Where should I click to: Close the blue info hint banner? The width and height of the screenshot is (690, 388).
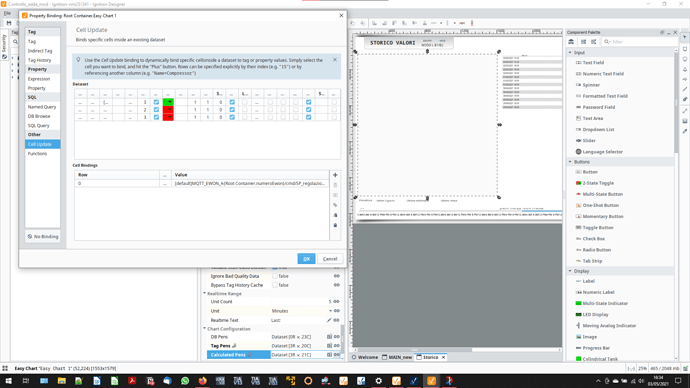335,59
